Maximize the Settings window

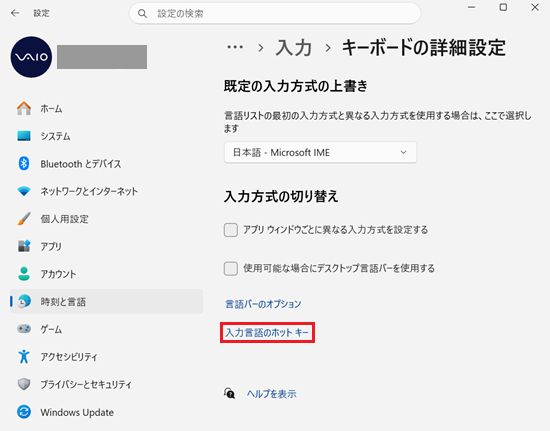[x=503, y=7]
